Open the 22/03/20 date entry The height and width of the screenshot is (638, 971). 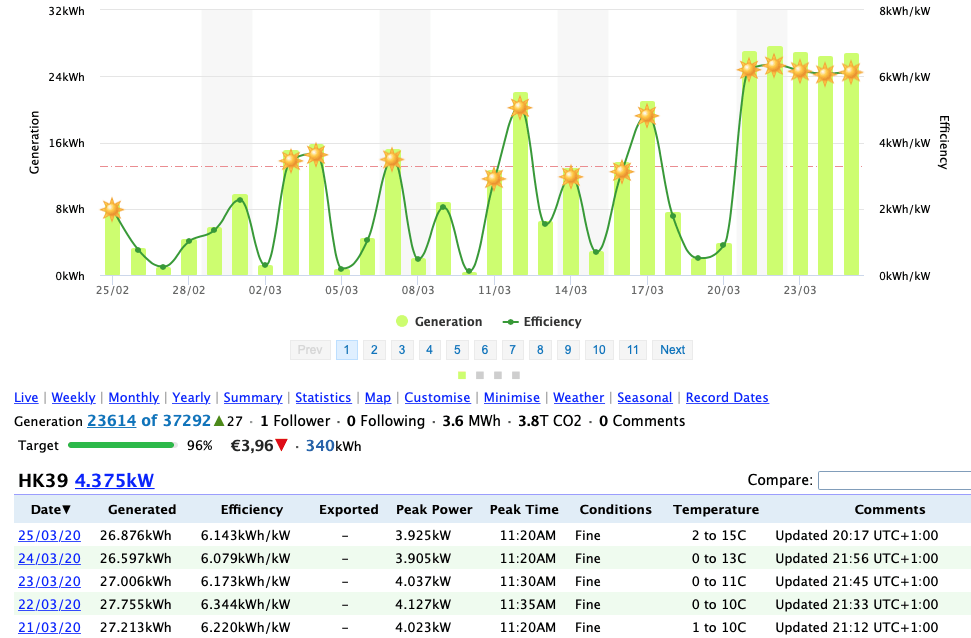point(50,604)
